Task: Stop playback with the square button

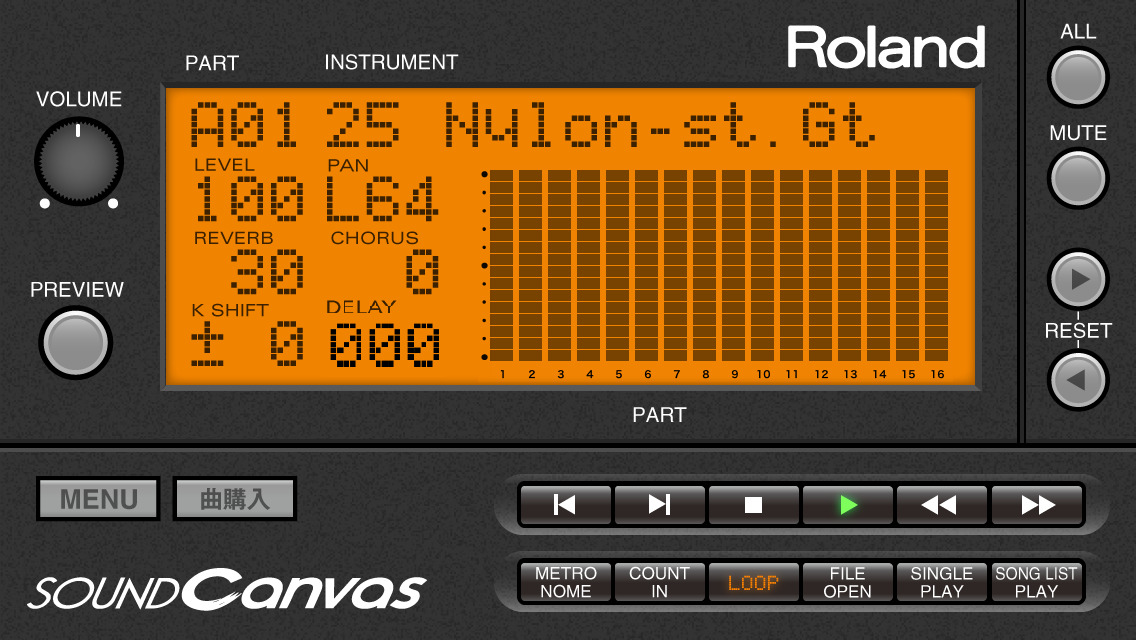Action: (x=753, y=505)
